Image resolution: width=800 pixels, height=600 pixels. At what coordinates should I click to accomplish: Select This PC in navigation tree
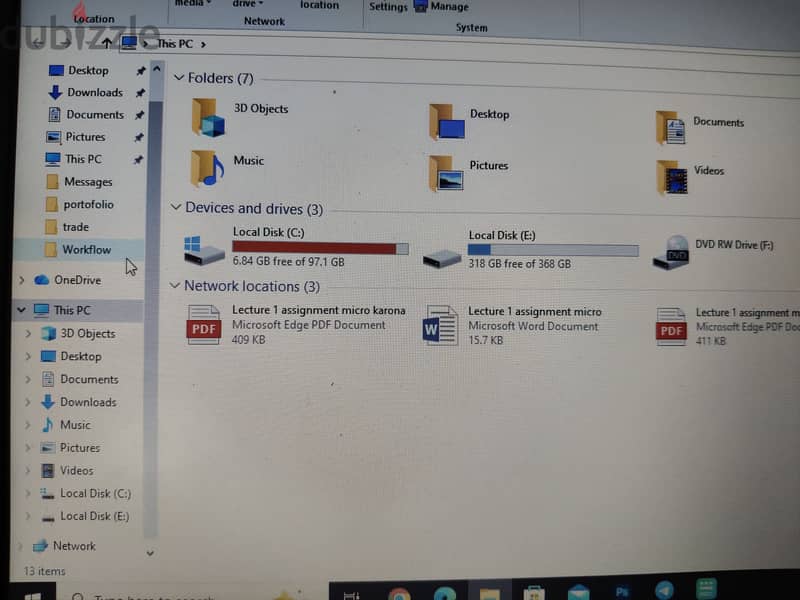pos(72,310)
